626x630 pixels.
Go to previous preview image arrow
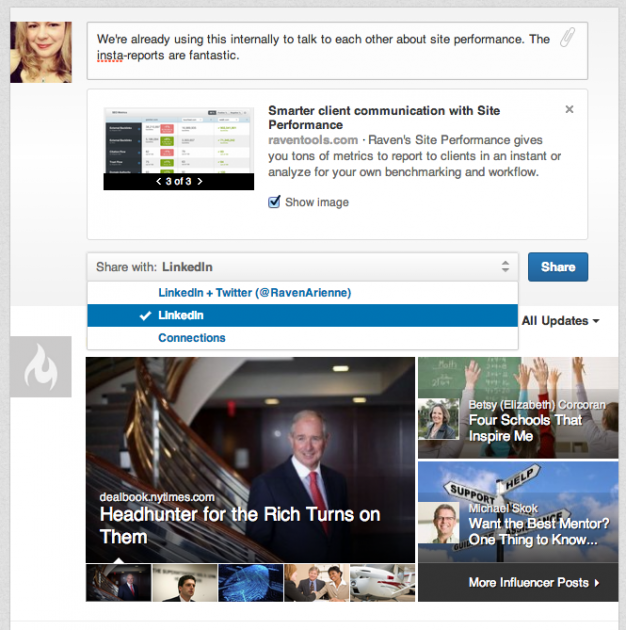click(159, 181)
